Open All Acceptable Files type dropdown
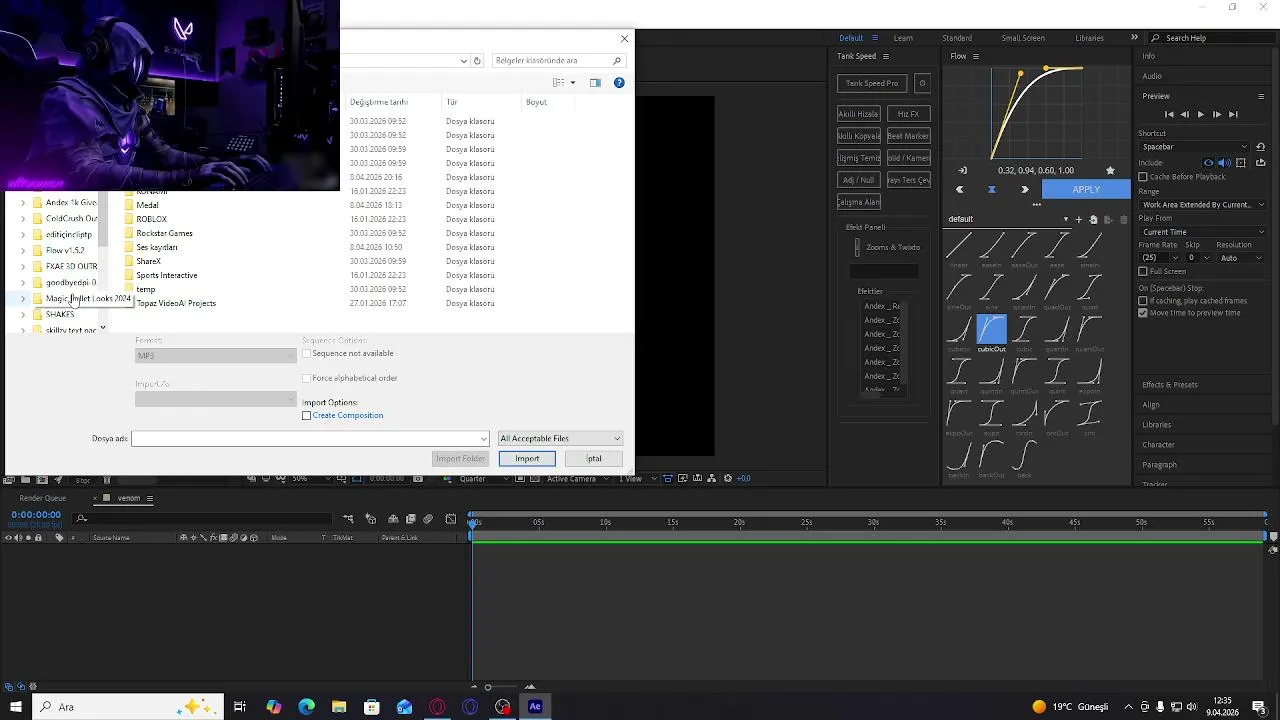The height and width of the screenshot is (720, 1280). tap(560, 438)
